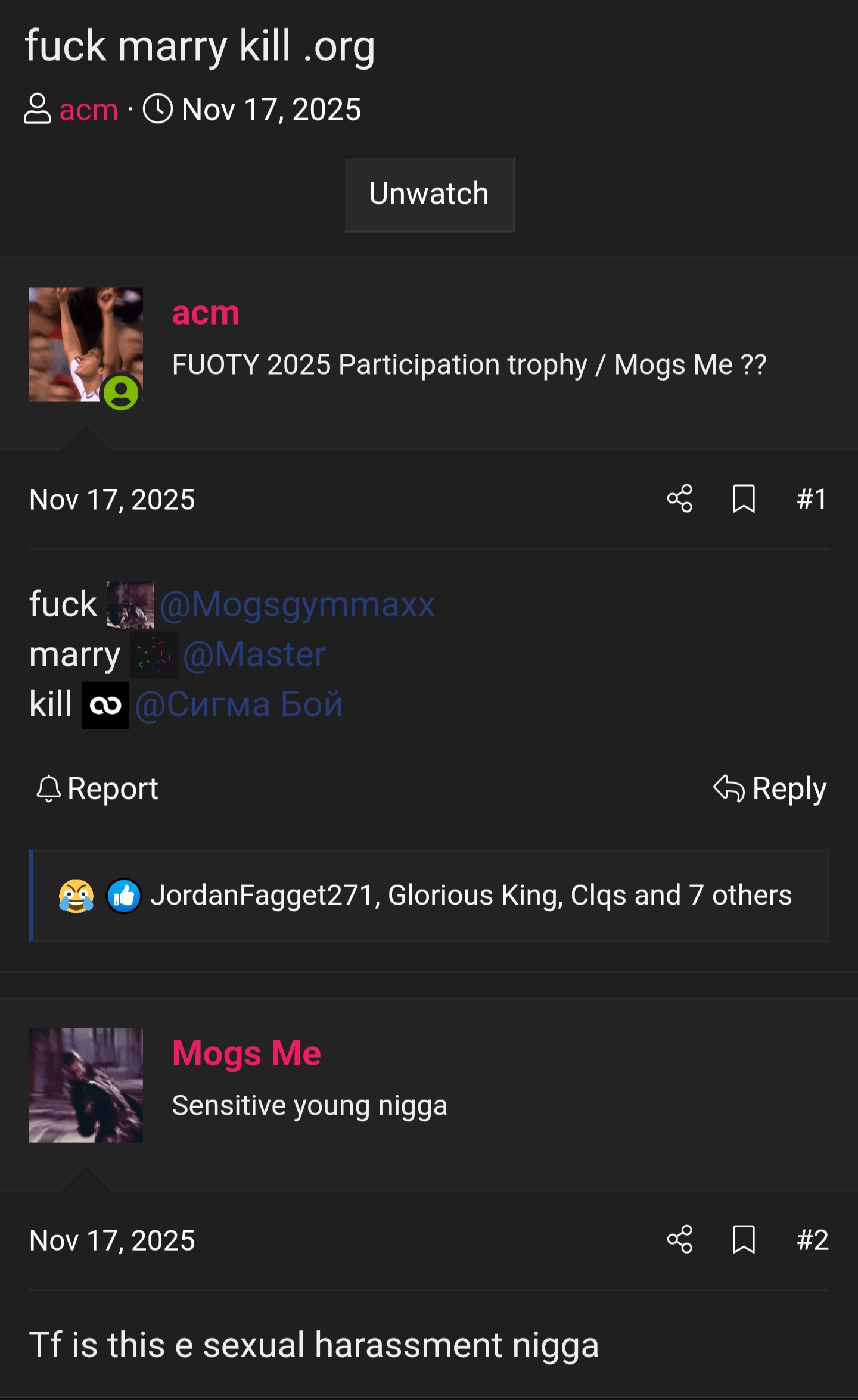Open the Mogs Me profile avatar
Image resolution: width=858 pixels, height=1400 pixels.
pyautogui.click(x=86, y=1085)
